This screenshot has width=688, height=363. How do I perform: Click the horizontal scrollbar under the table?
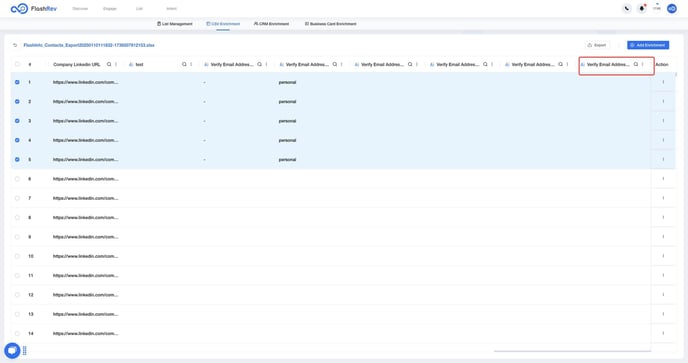coord(572,351)
